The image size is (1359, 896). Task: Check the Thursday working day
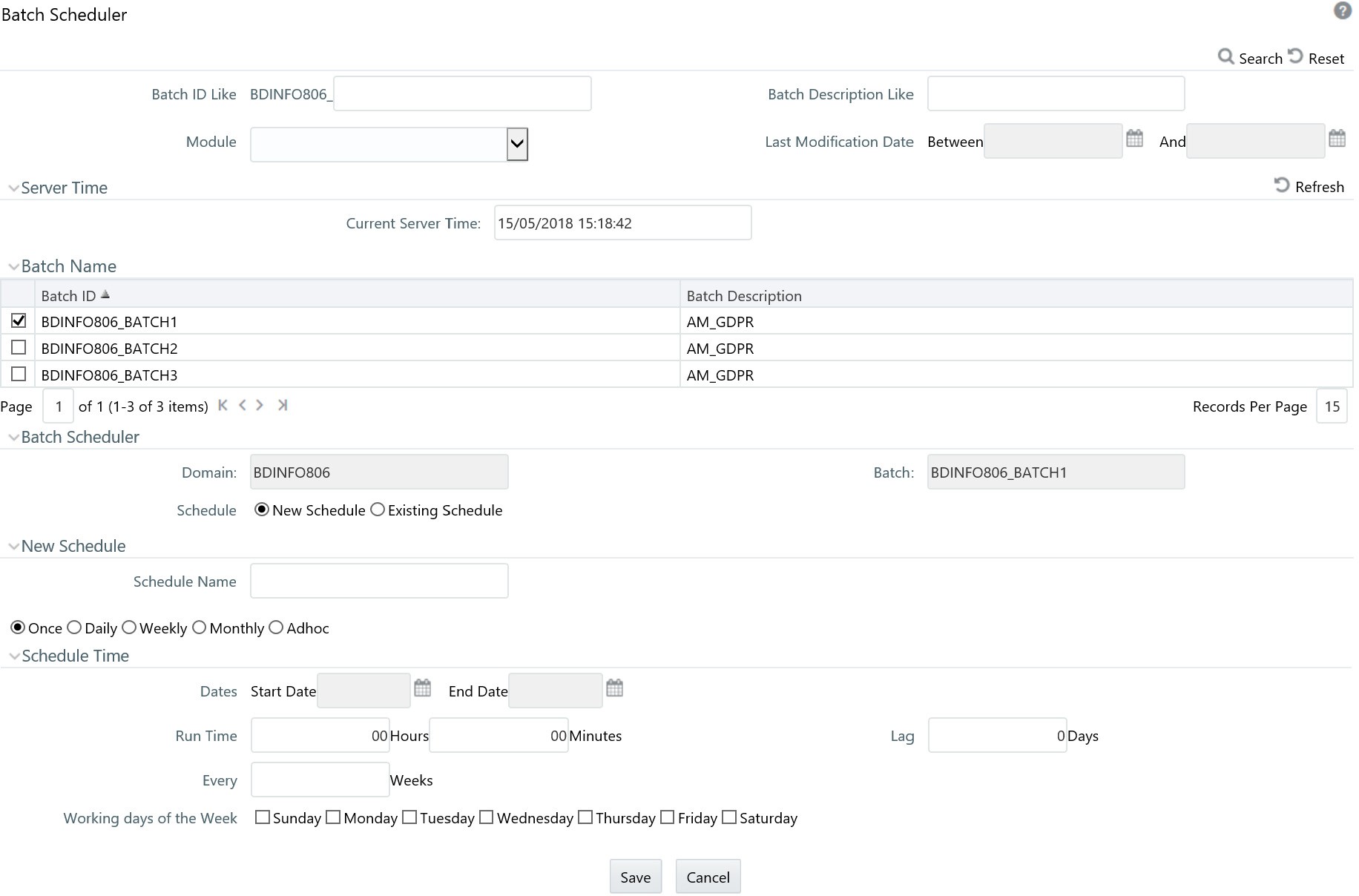pos(585,817)
